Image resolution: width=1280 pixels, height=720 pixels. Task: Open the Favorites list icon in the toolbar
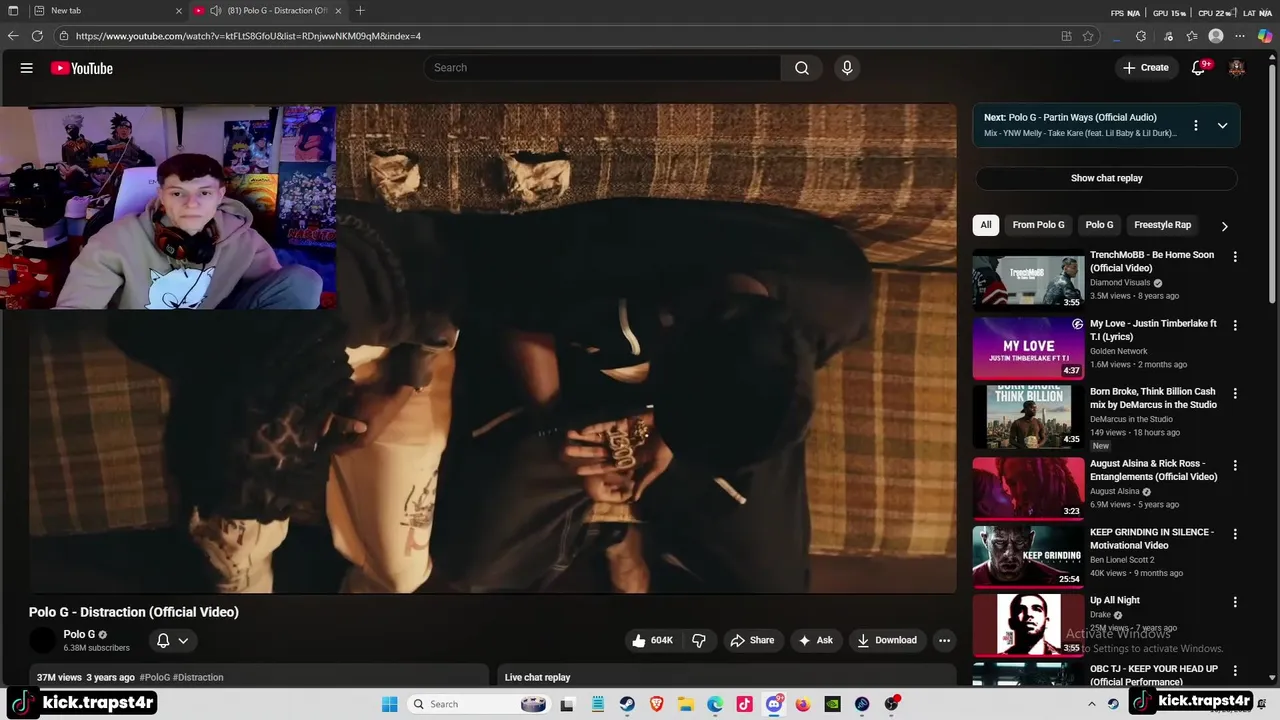point(1192,36)
